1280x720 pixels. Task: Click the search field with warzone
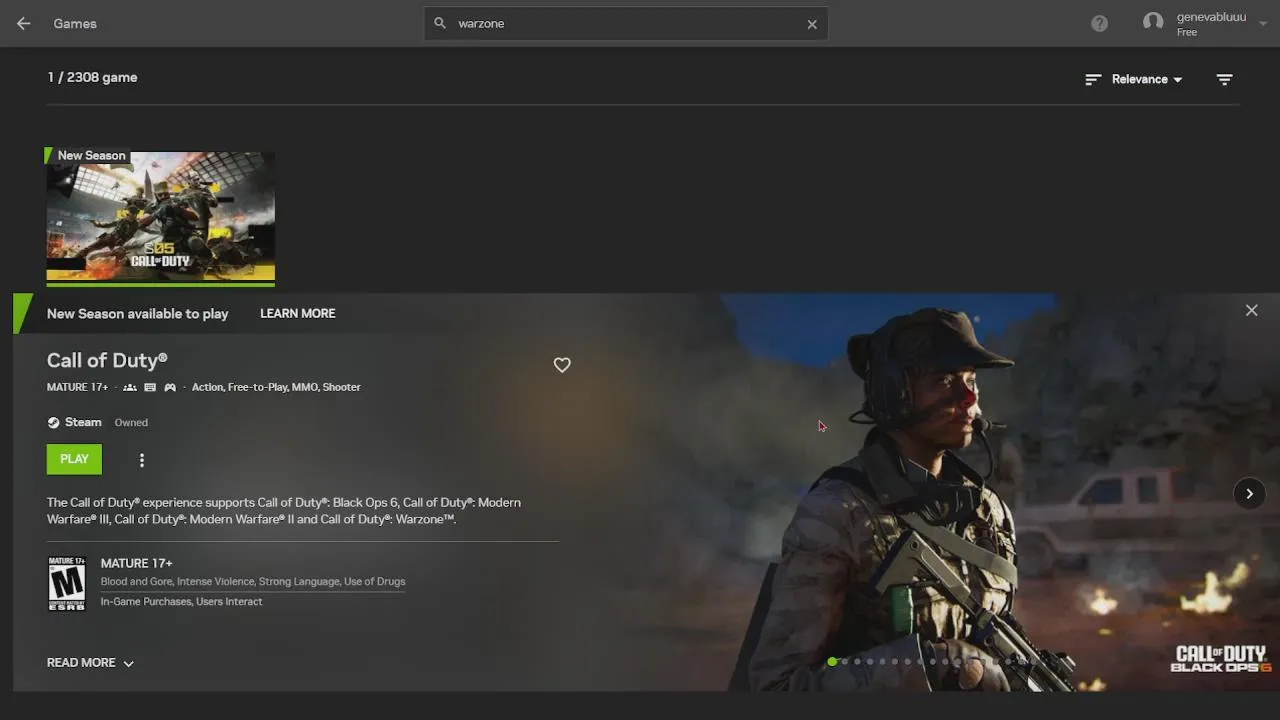tap(626, 23)
